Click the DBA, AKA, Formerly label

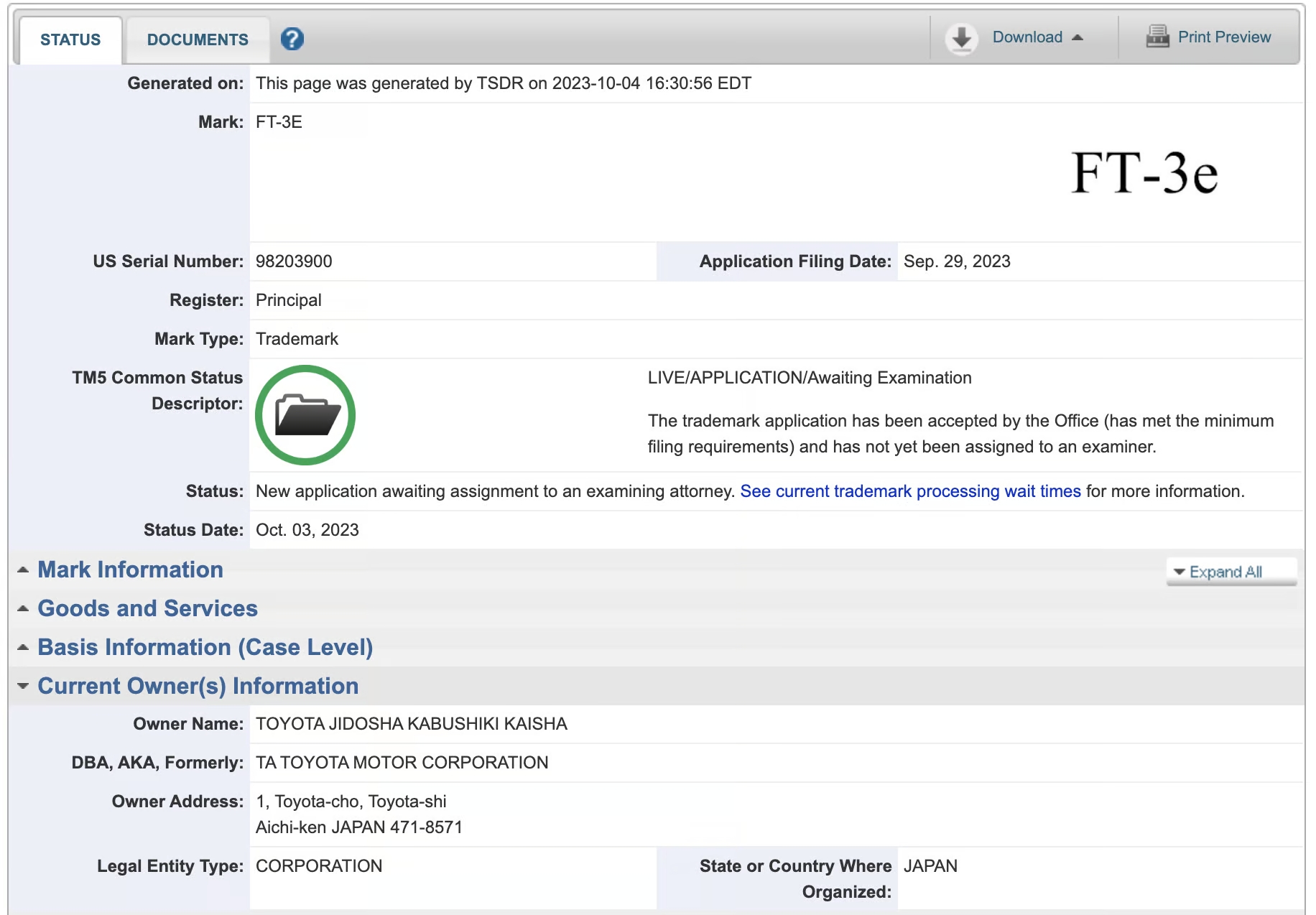(157, 763)
